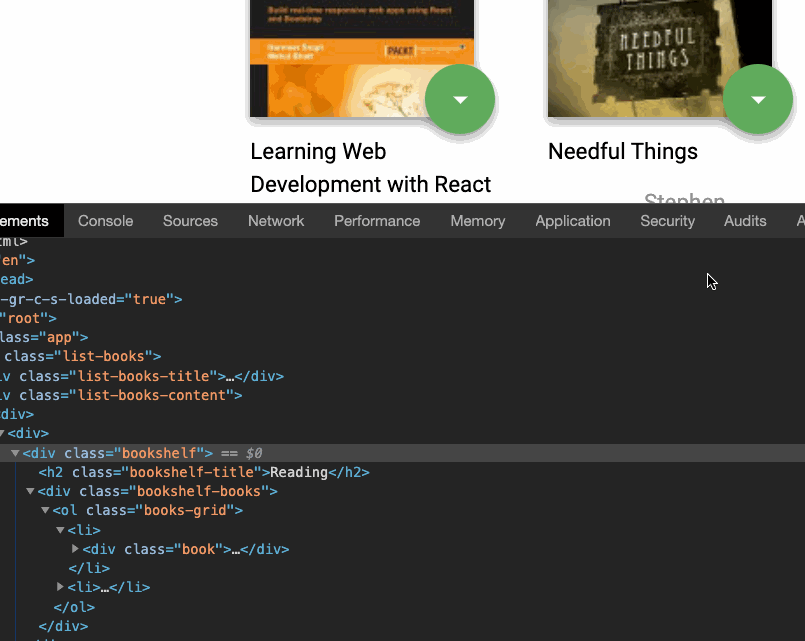Select the Learning Web Development with React title
This screenshot has height=641, width=805.
pyautogui.click(x=371, y=168)
